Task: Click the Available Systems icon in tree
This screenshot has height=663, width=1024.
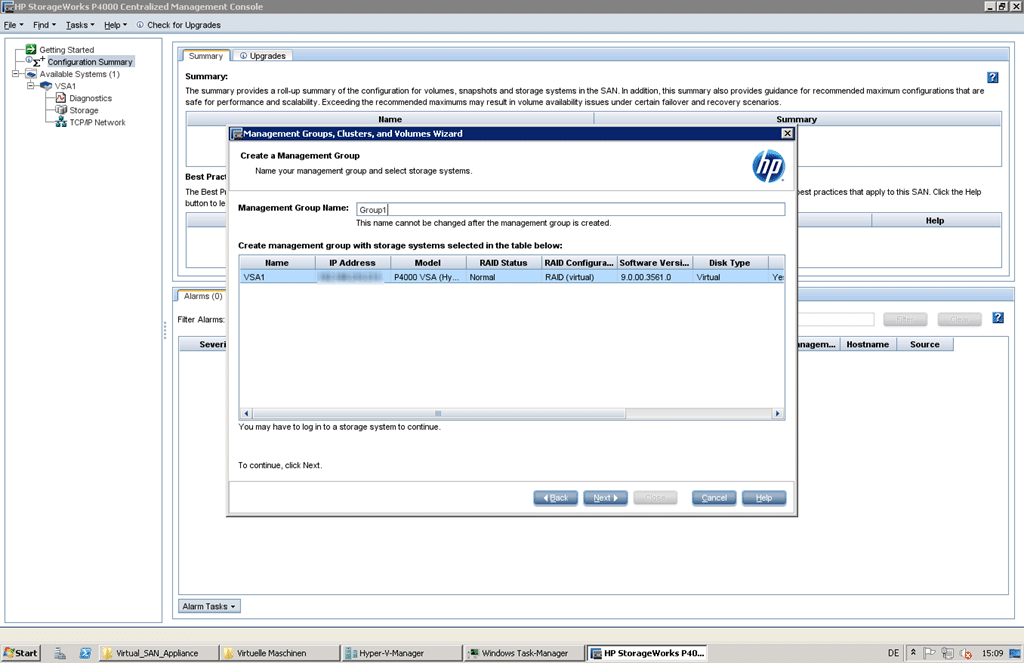Action: click(x=31, y=74)
